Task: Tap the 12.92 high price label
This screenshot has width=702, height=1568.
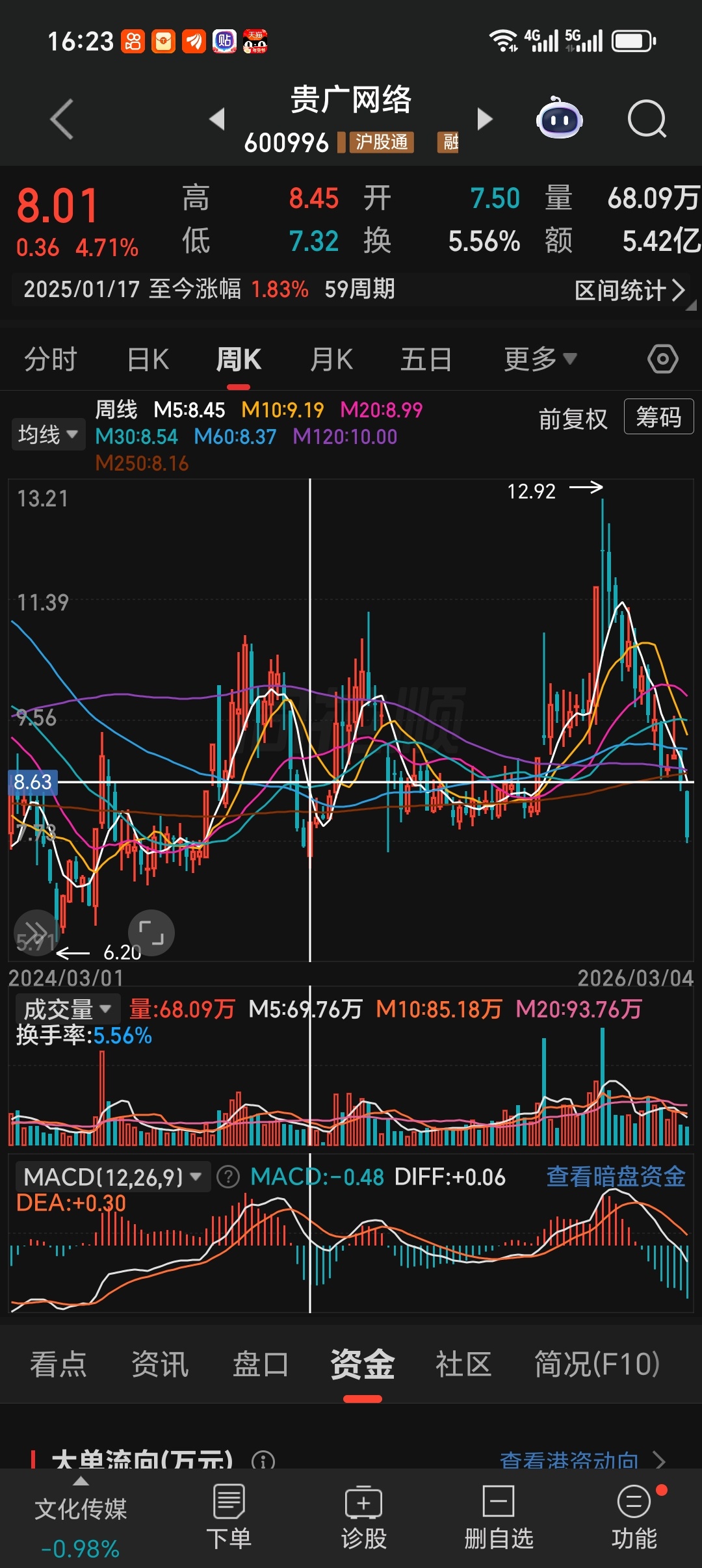Action: (x=531, y=491)
